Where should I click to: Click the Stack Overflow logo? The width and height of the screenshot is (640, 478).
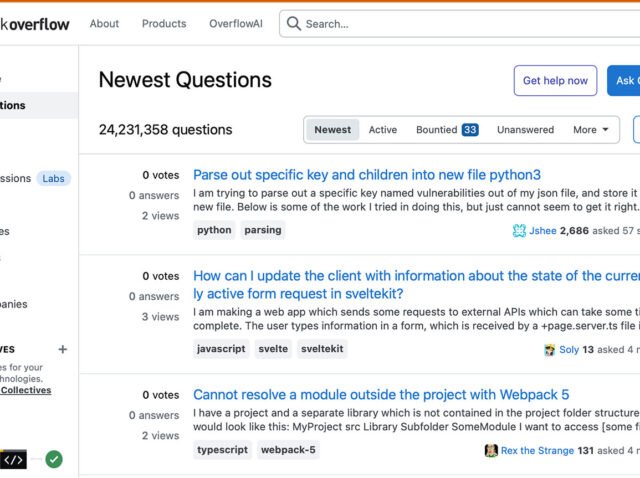click(34, 24)
